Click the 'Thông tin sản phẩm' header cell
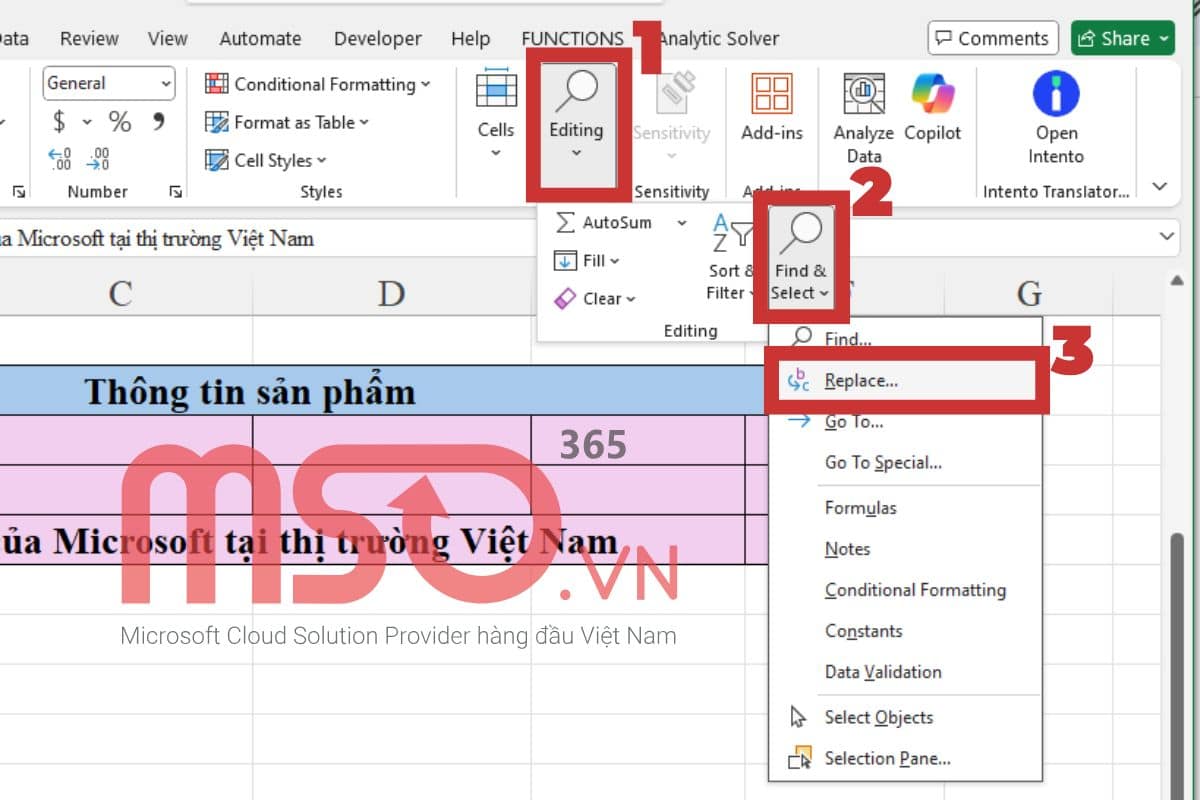1200x800 pixels. 250,391
